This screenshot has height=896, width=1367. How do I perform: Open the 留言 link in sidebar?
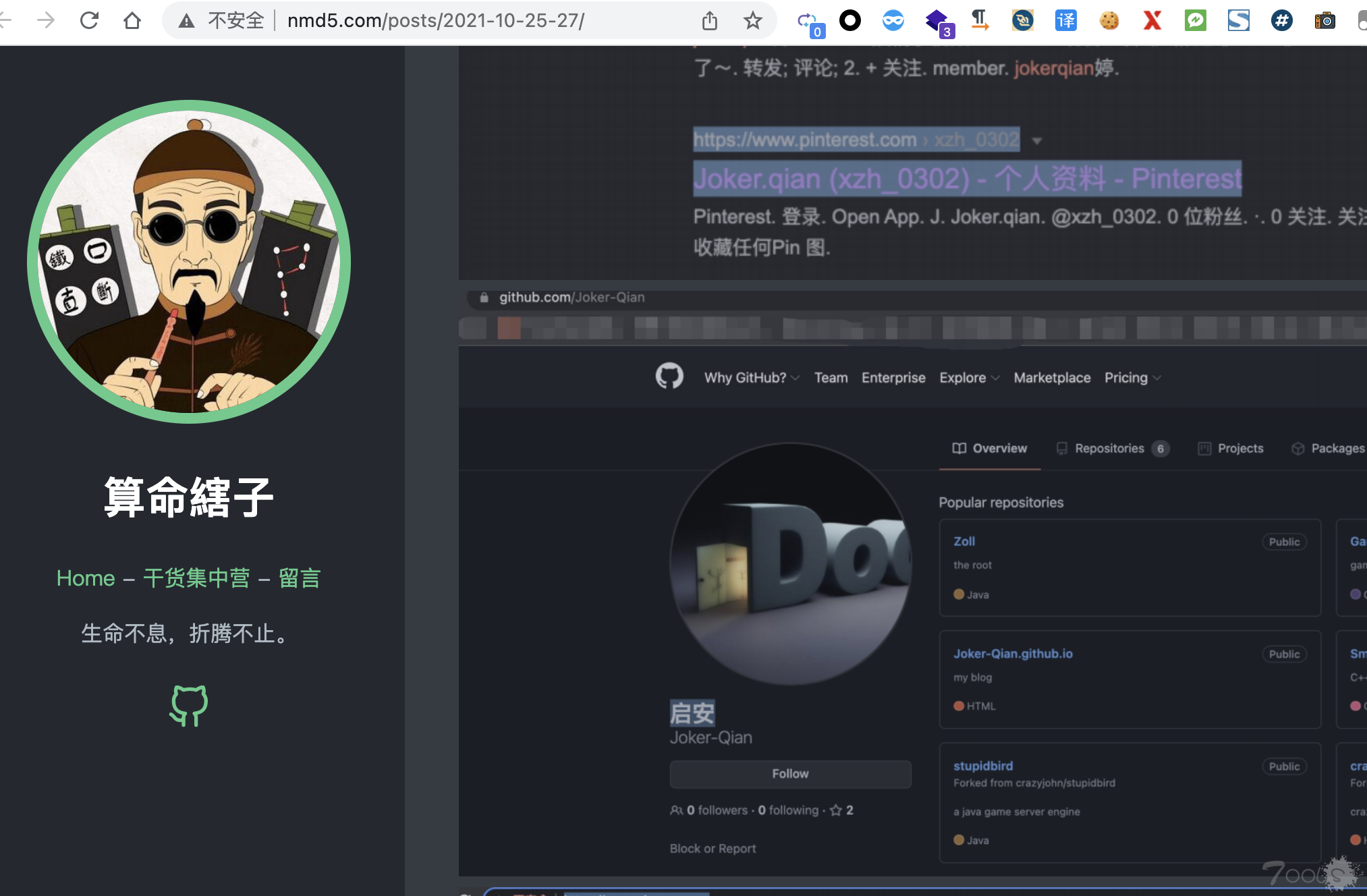pos(300,578)
